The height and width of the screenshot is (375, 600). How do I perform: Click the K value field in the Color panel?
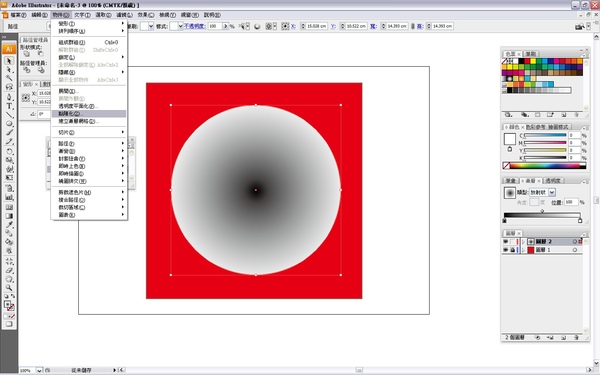point(574,157)
